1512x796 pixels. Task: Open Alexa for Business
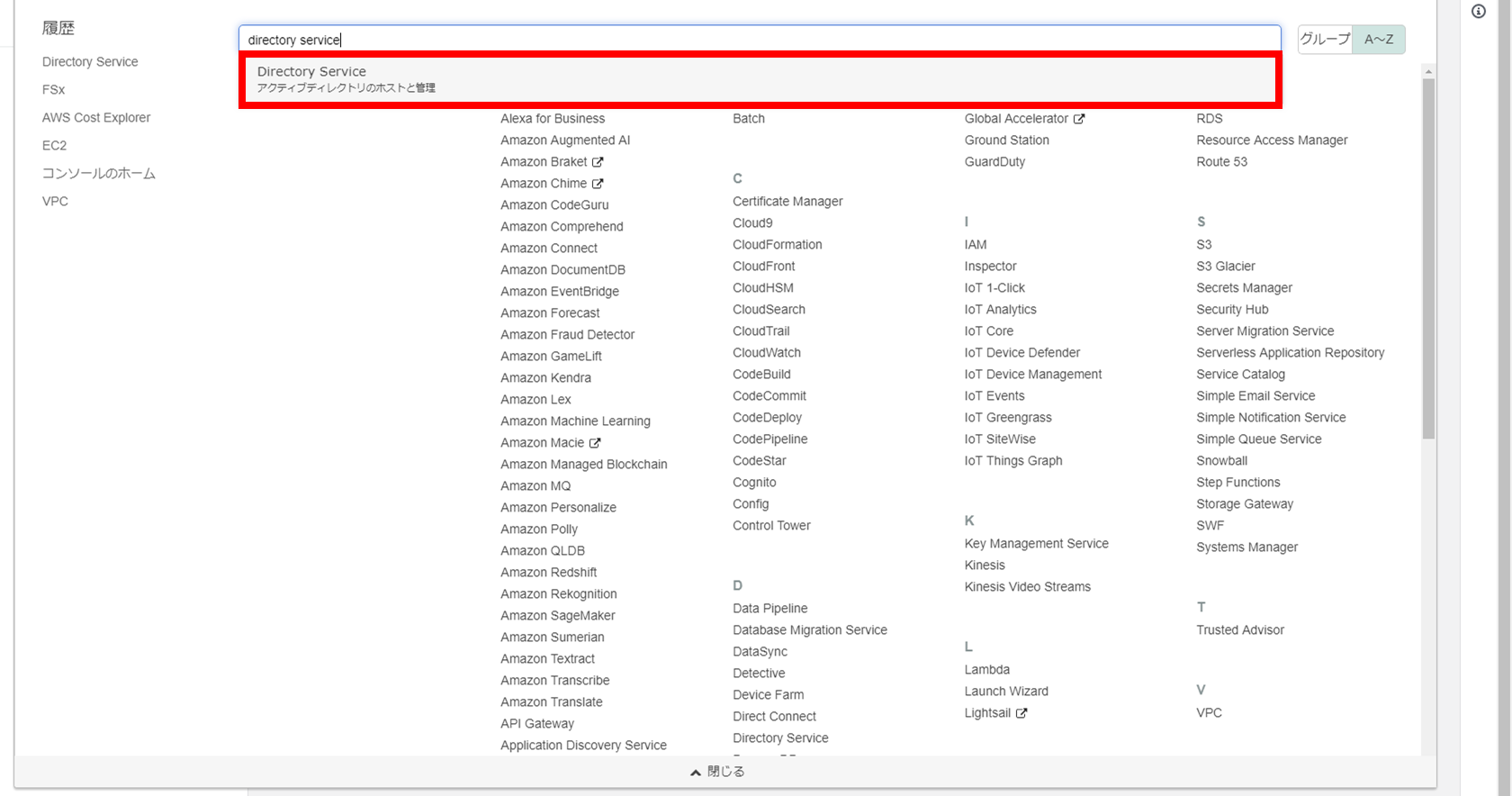553,119
